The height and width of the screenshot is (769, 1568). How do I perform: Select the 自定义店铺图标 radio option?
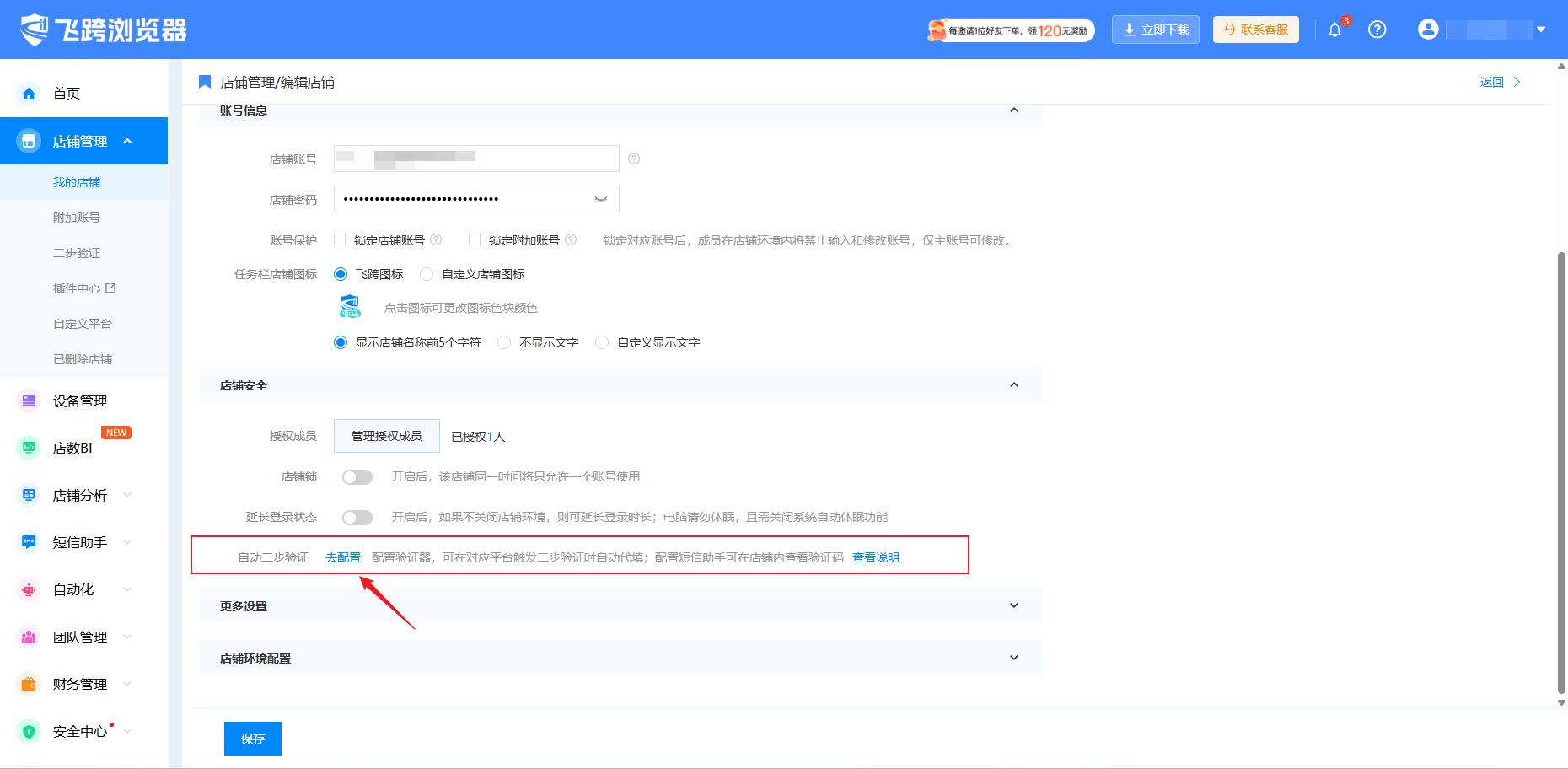[427, 274]
